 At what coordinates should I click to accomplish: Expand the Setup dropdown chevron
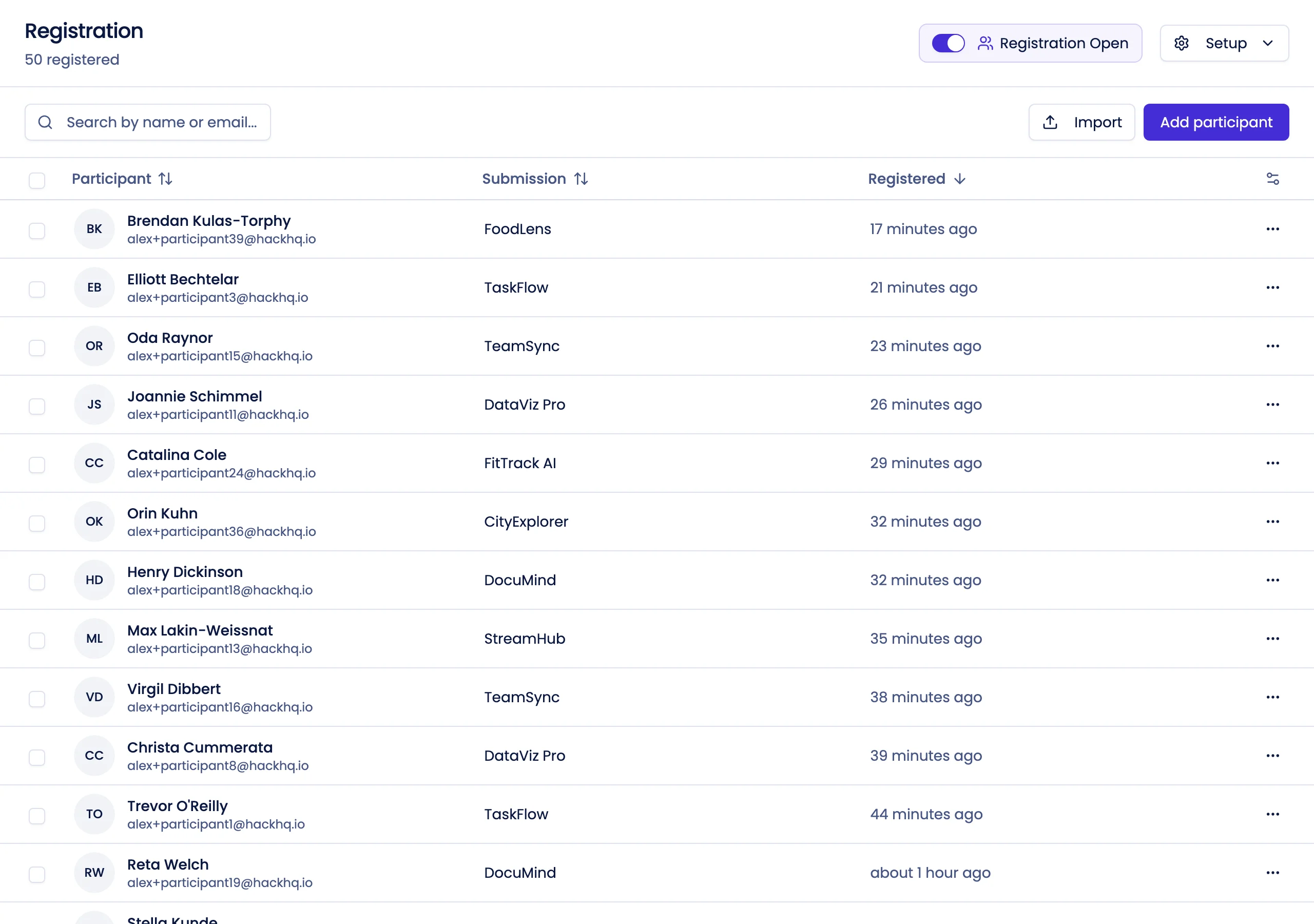[1268, 43]
